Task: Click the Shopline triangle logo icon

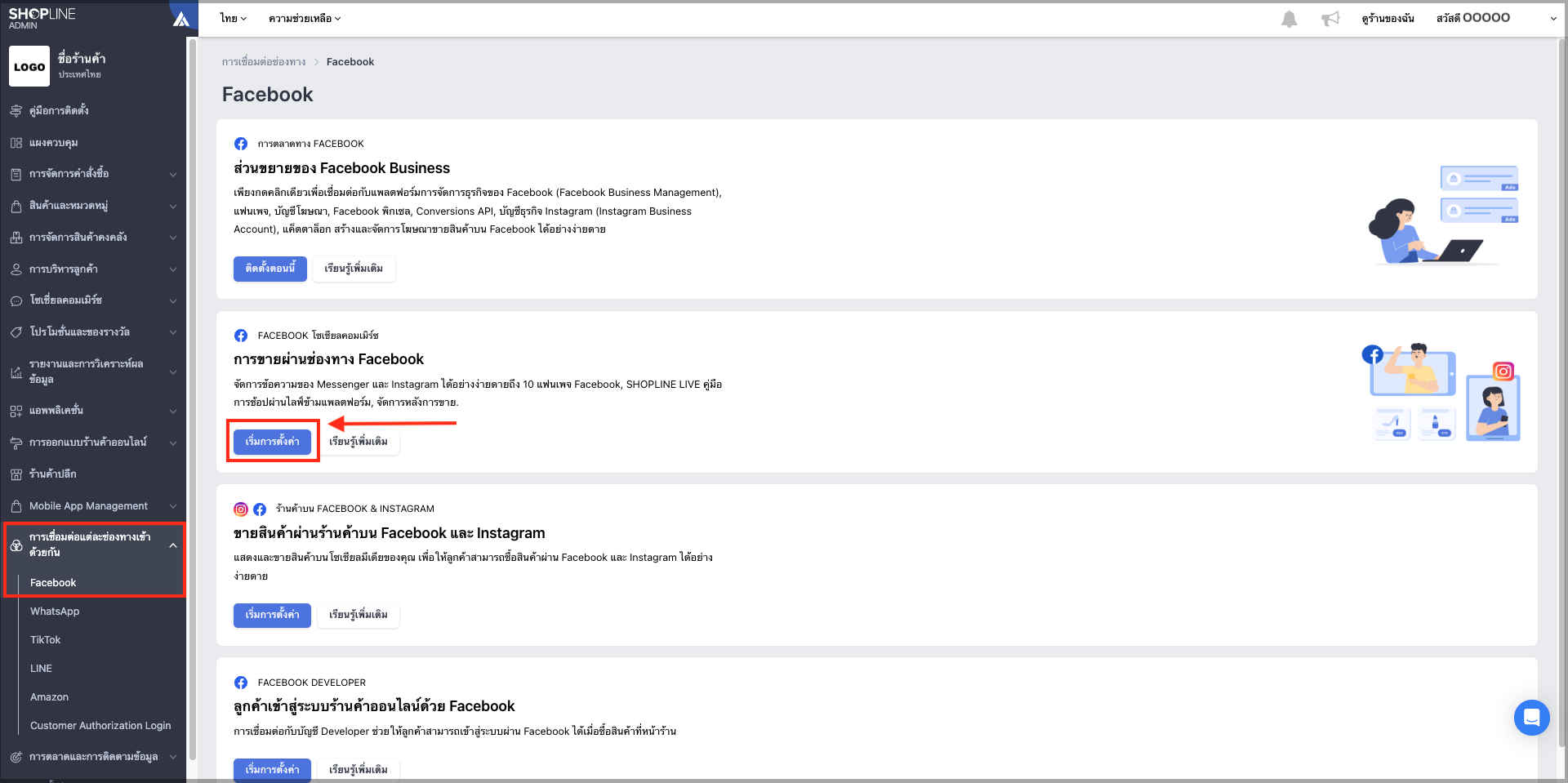Action: point(181,19)
